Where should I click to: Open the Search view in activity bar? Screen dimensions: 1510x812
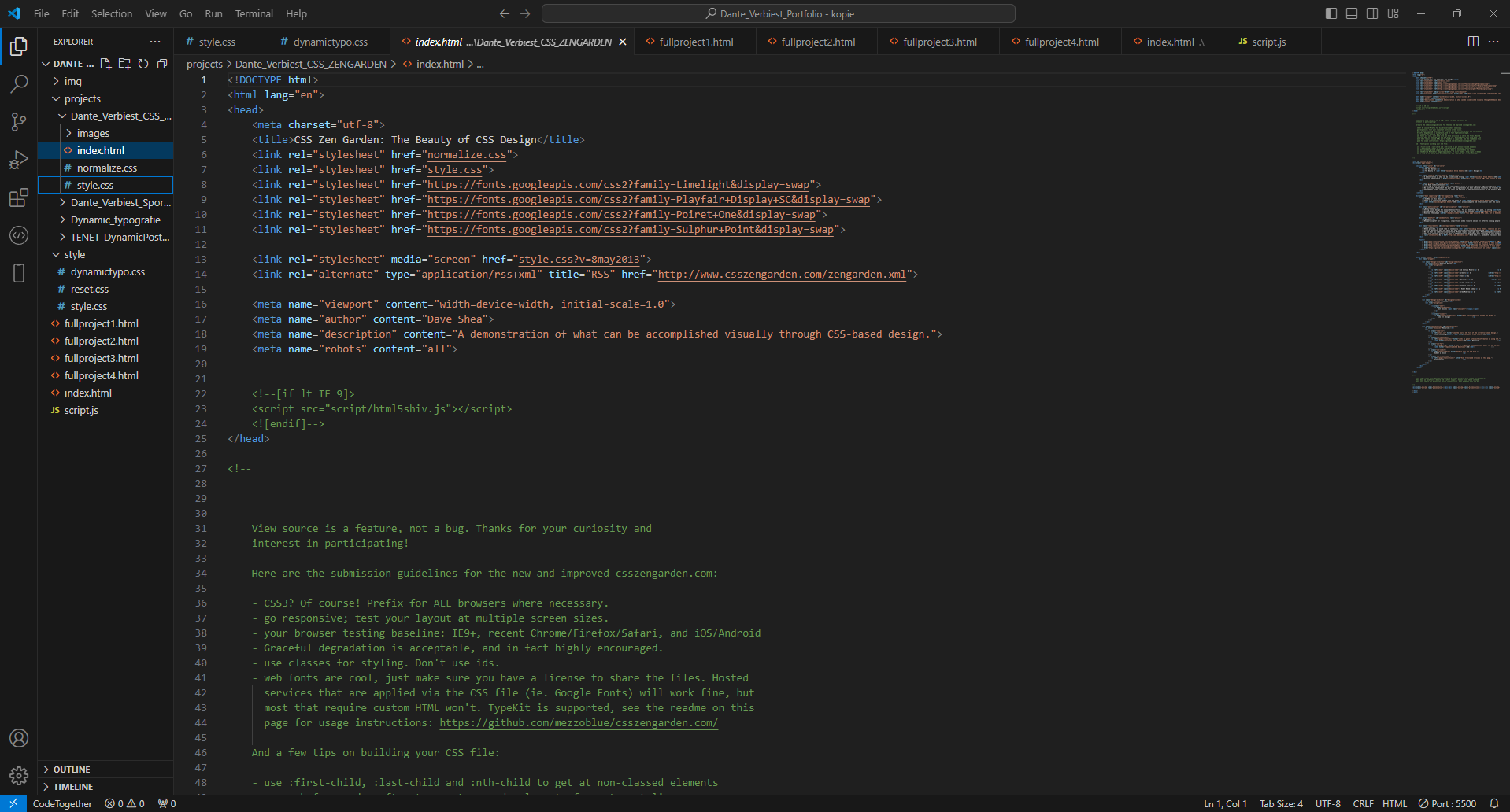19,84
